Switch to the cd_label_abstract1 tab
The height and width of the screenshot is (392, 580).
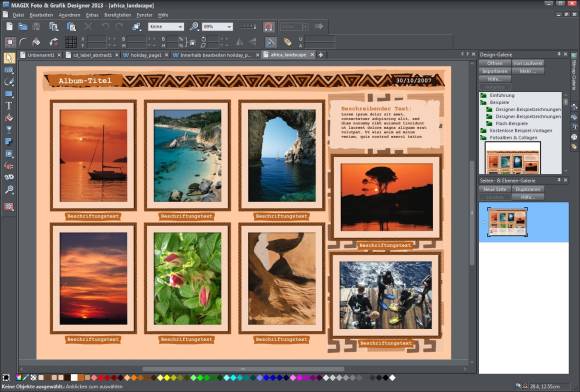tap(92, 55)
